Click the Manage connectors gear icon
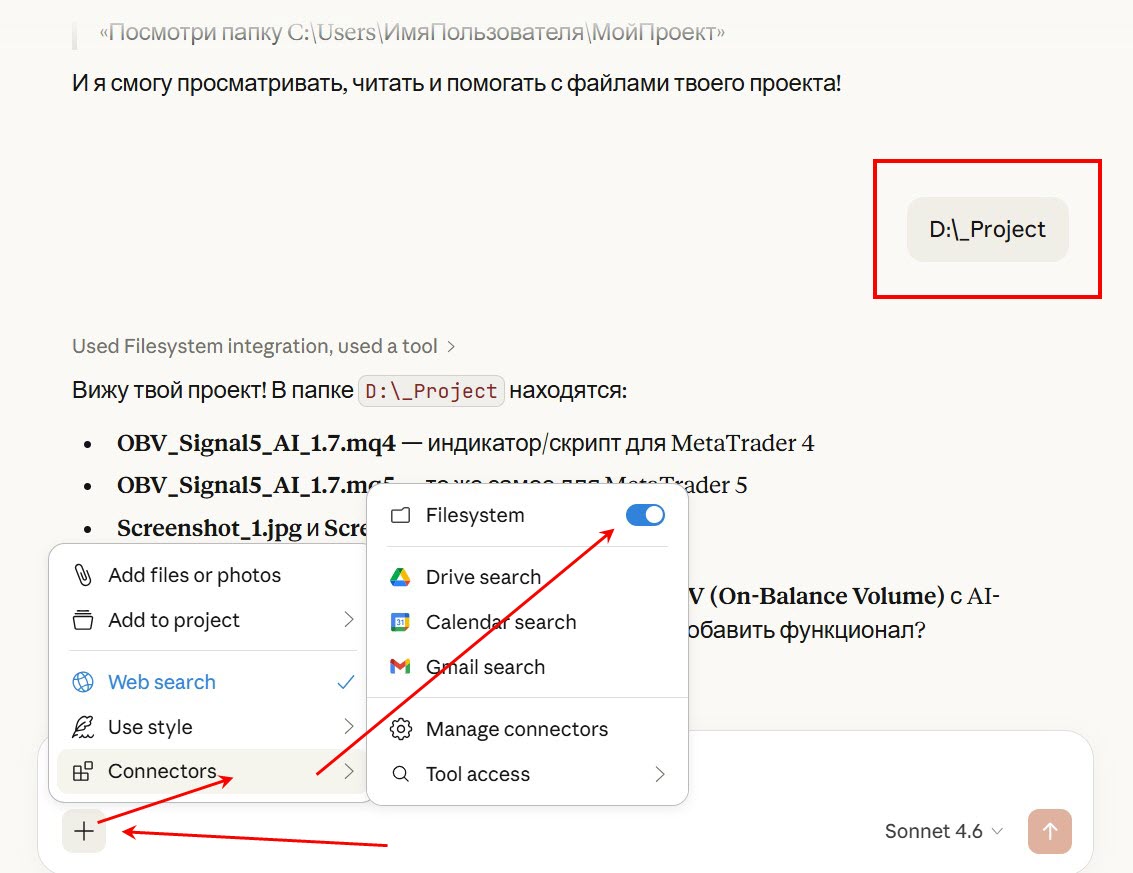The width and height of the screenshot is (1133, 873). pos(401,729)
